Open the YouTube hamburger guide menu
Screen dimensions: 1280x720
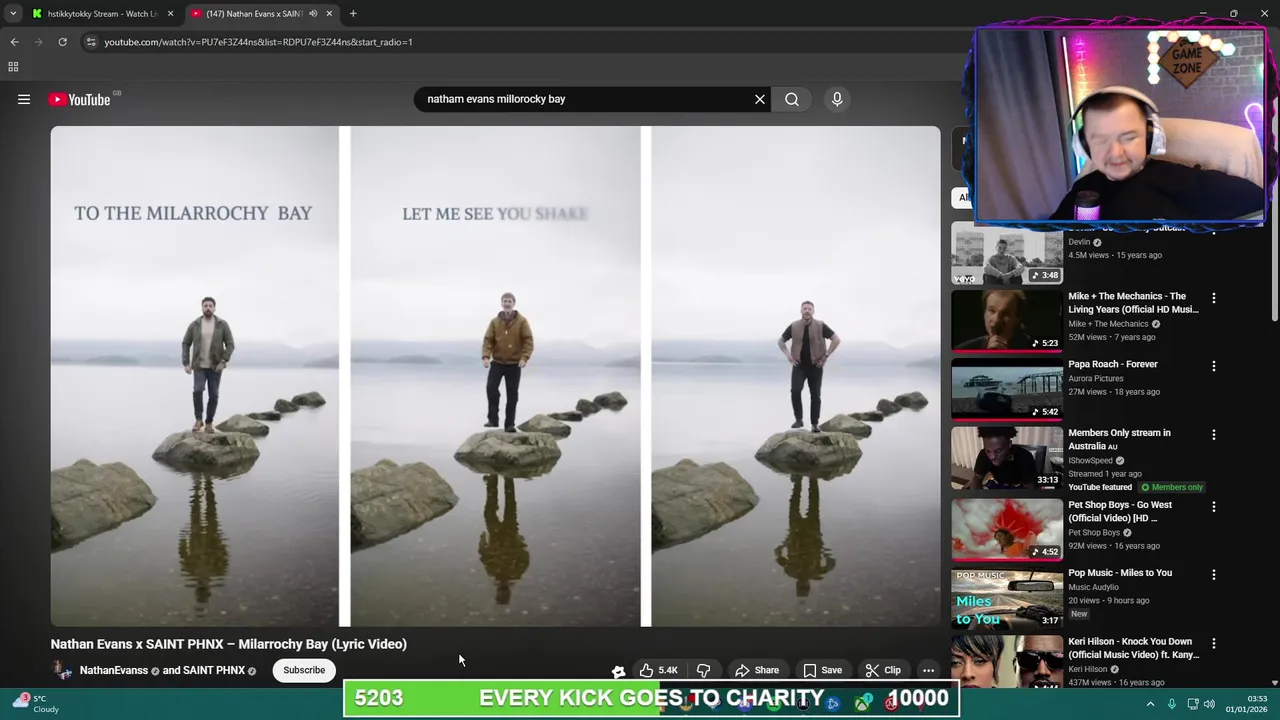point(24,99)
